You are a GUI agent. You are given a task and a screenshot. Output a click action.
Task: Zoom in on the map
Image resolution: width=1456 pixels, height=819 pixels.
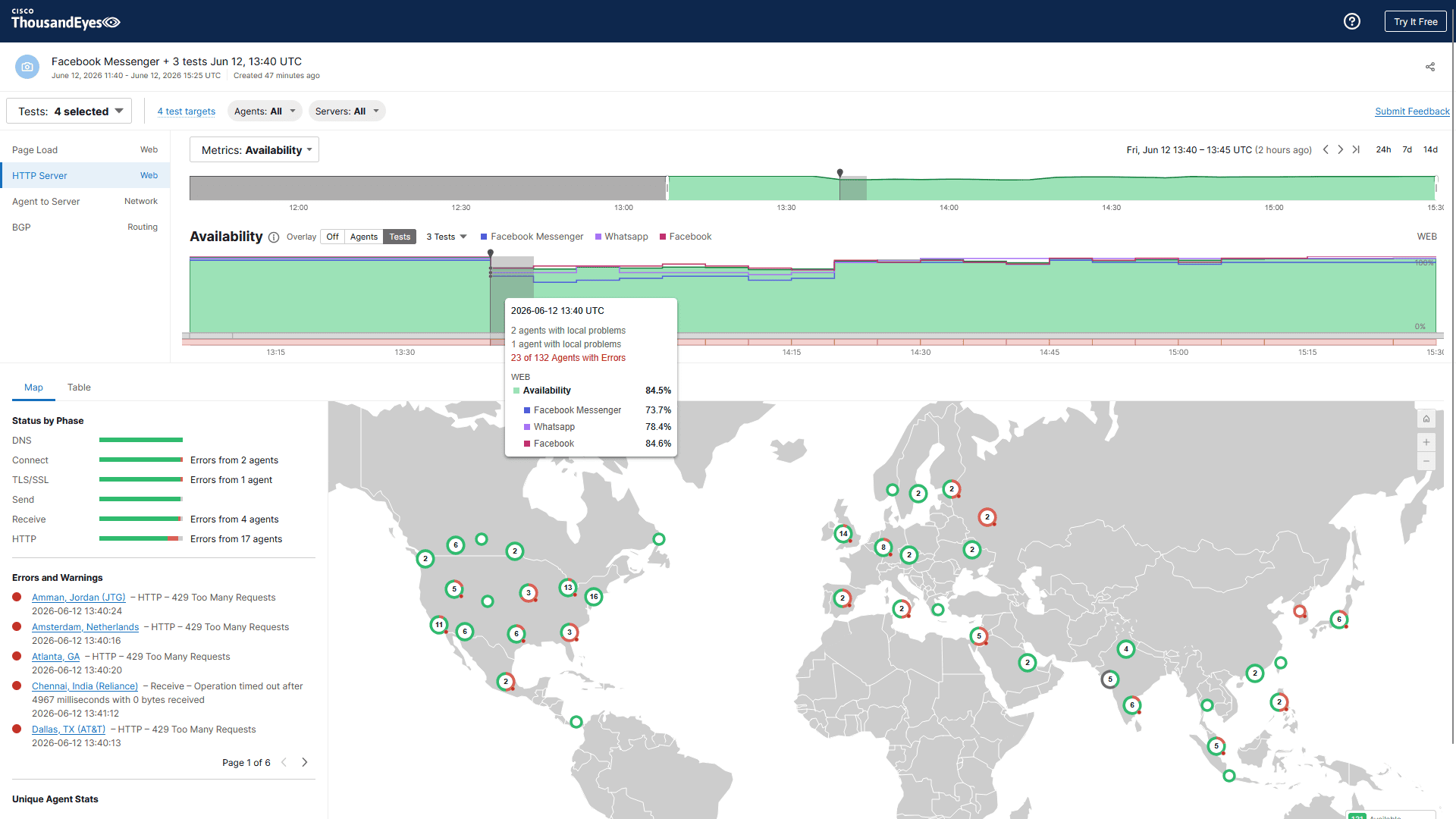(x=1426, y=442)
